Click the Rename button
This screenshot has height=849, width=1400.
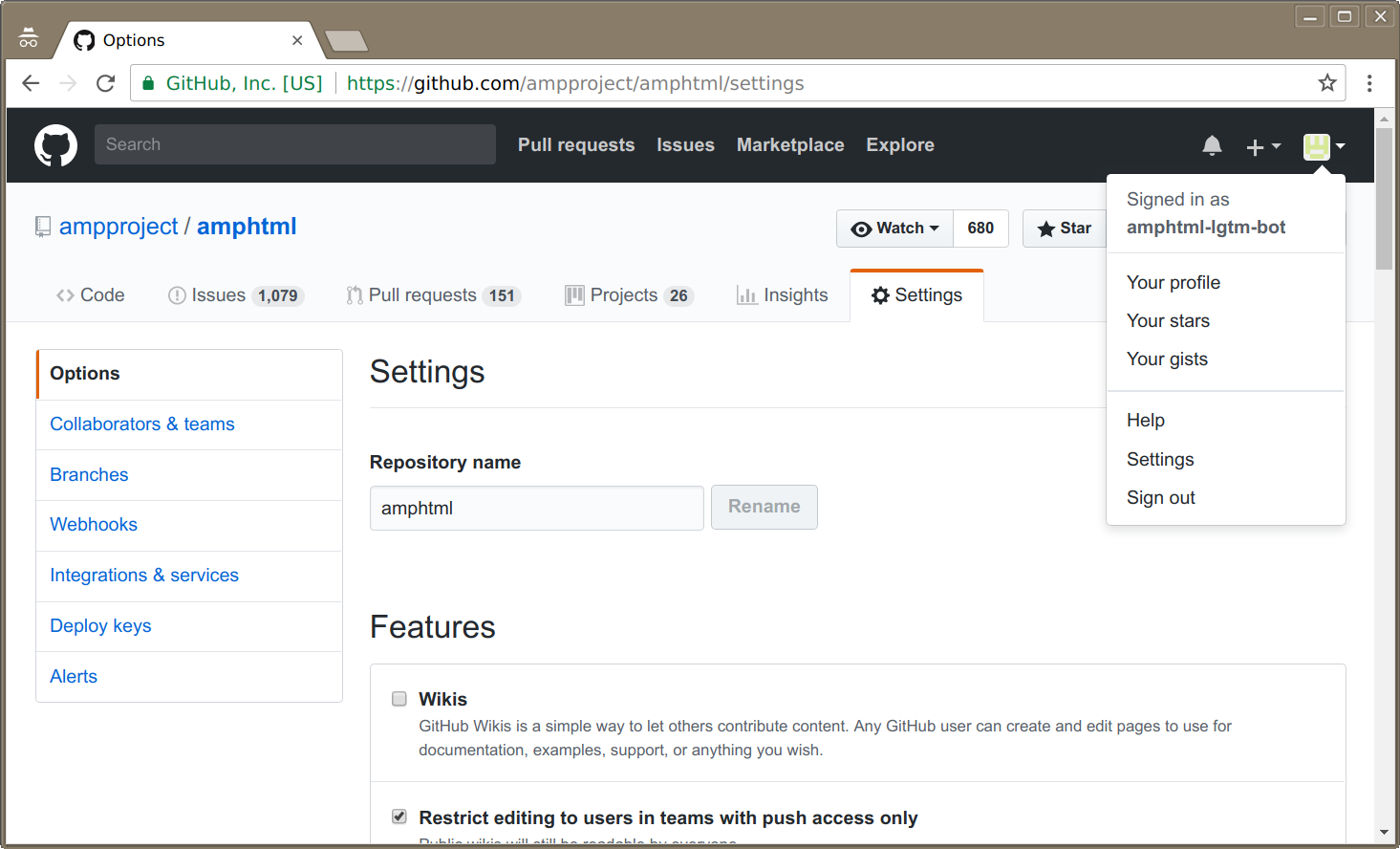coord(765,507)
